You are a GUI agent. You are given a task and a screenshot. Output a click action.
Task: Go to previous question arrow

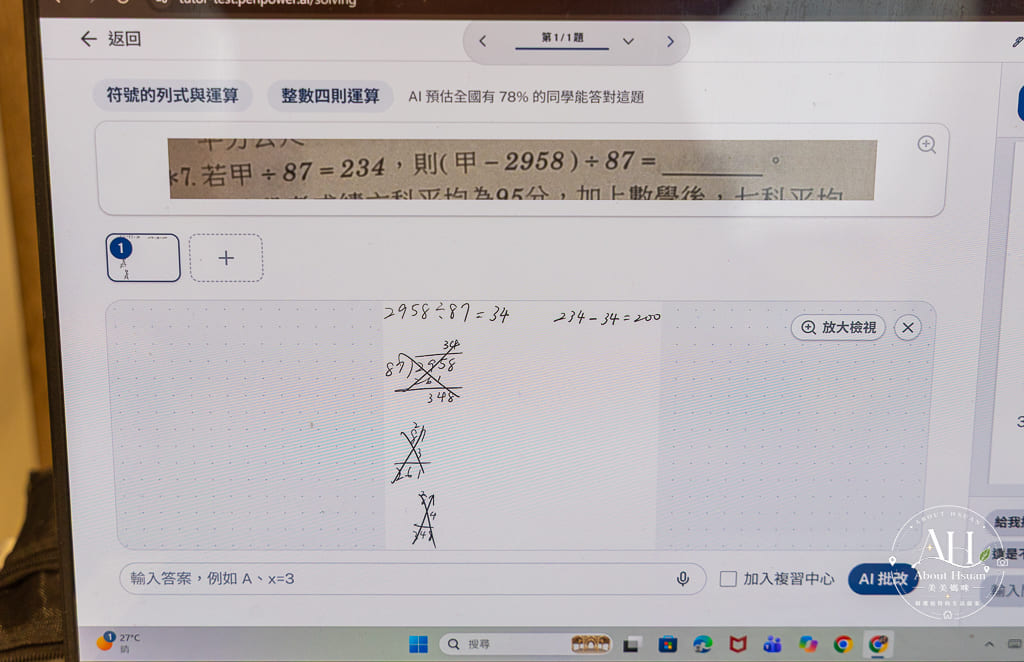(483, 41)
